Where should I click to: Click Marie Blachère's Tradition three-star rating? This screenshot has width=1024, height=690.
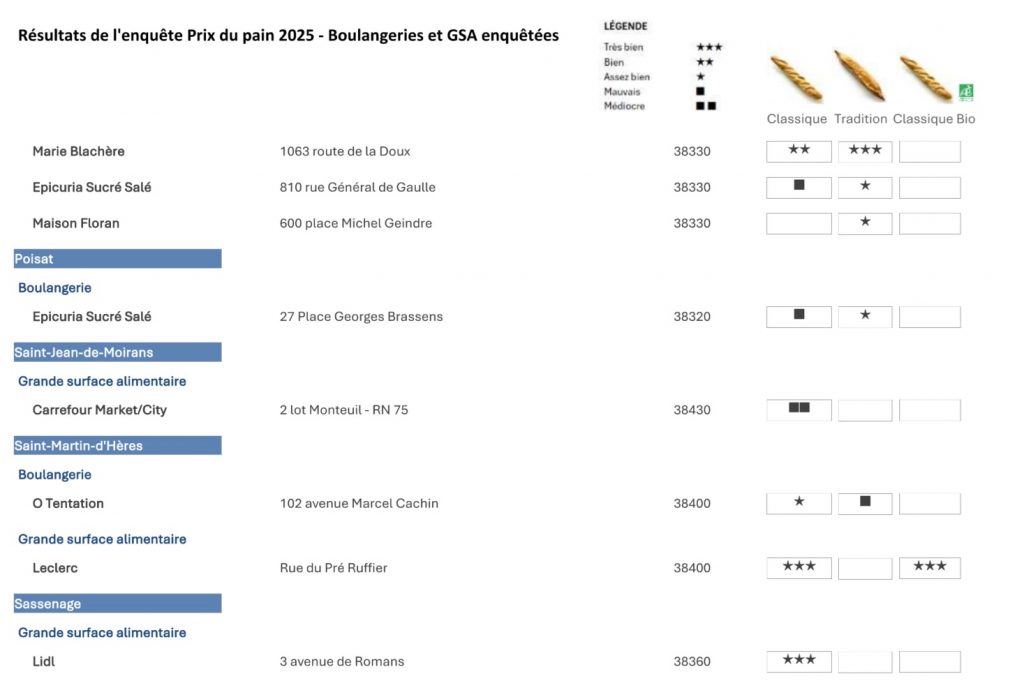pyautogui.click(x=865, y=151)
